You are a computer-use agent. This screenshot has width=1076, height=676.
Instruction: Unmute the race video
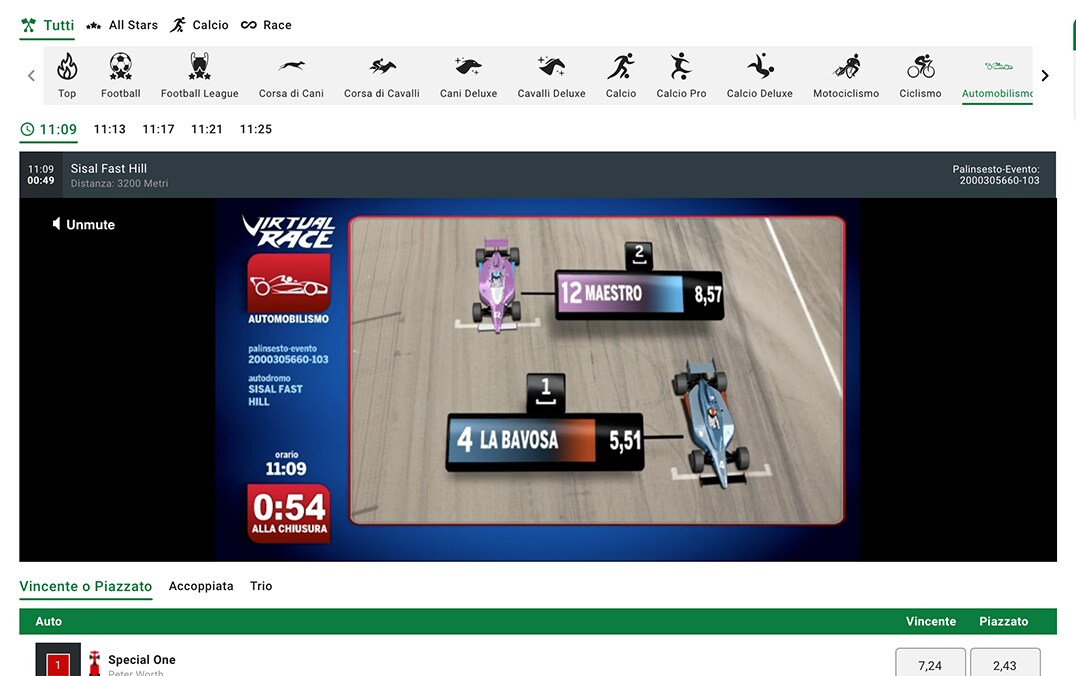click(84, 224)
